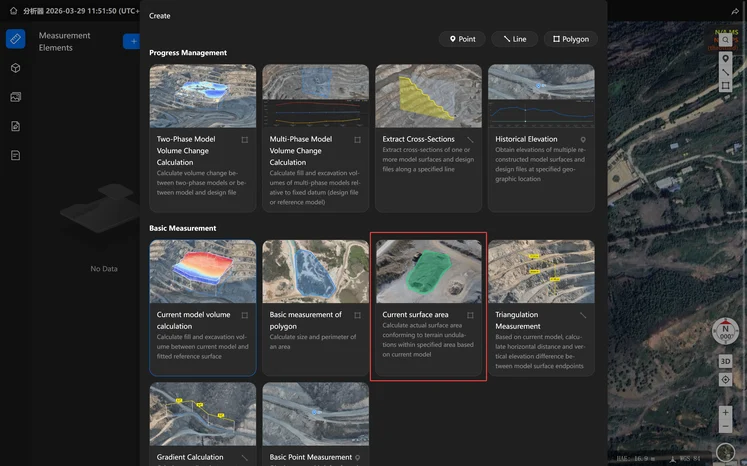Open the Extract Cross-Sections card

click(x=428, y=138)
